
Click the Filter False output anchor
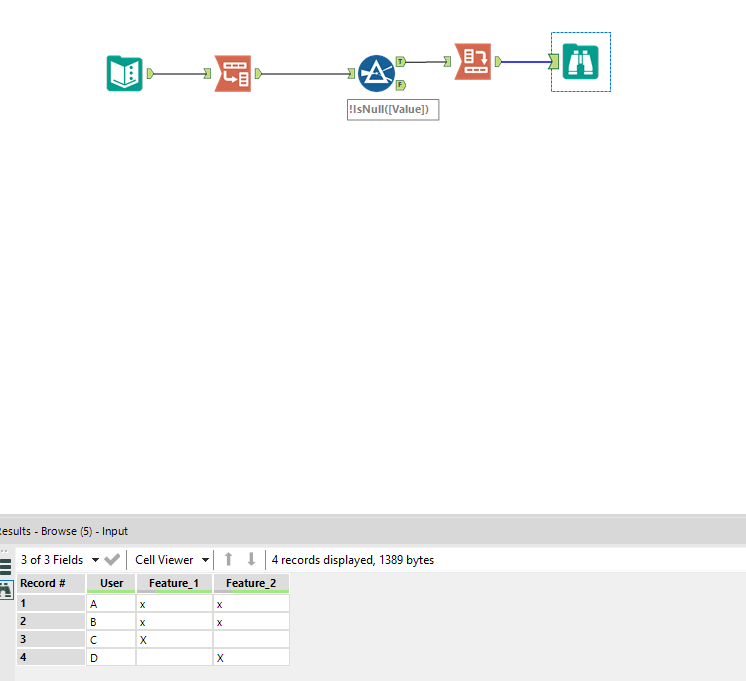tap(401, 85)
